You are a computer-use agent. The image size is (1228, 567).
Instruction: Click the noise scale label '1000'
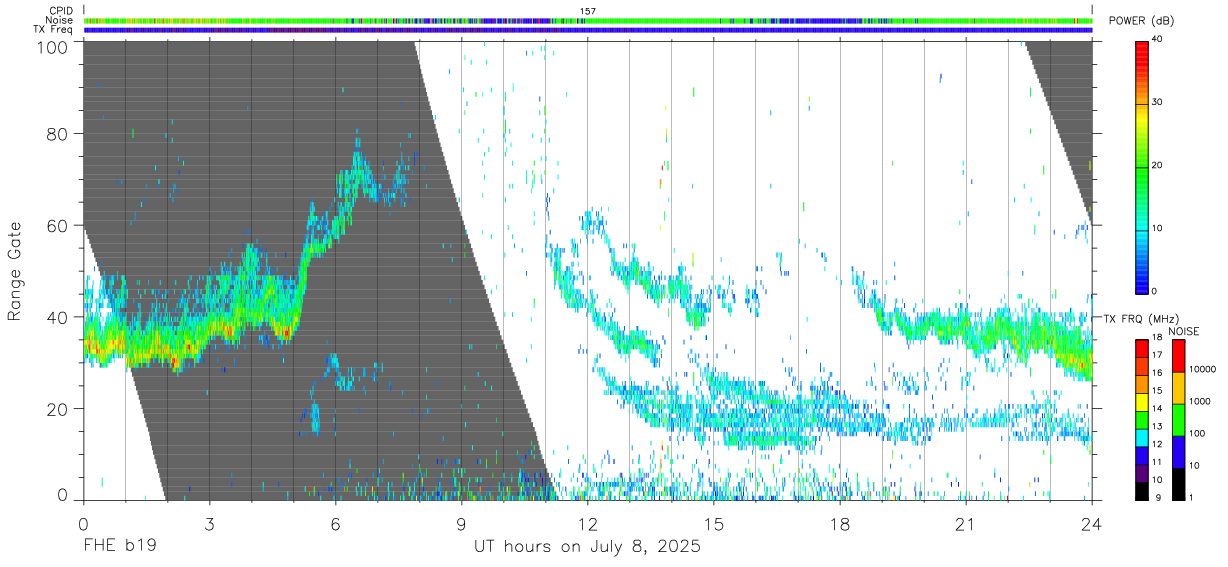point(1200,401)
